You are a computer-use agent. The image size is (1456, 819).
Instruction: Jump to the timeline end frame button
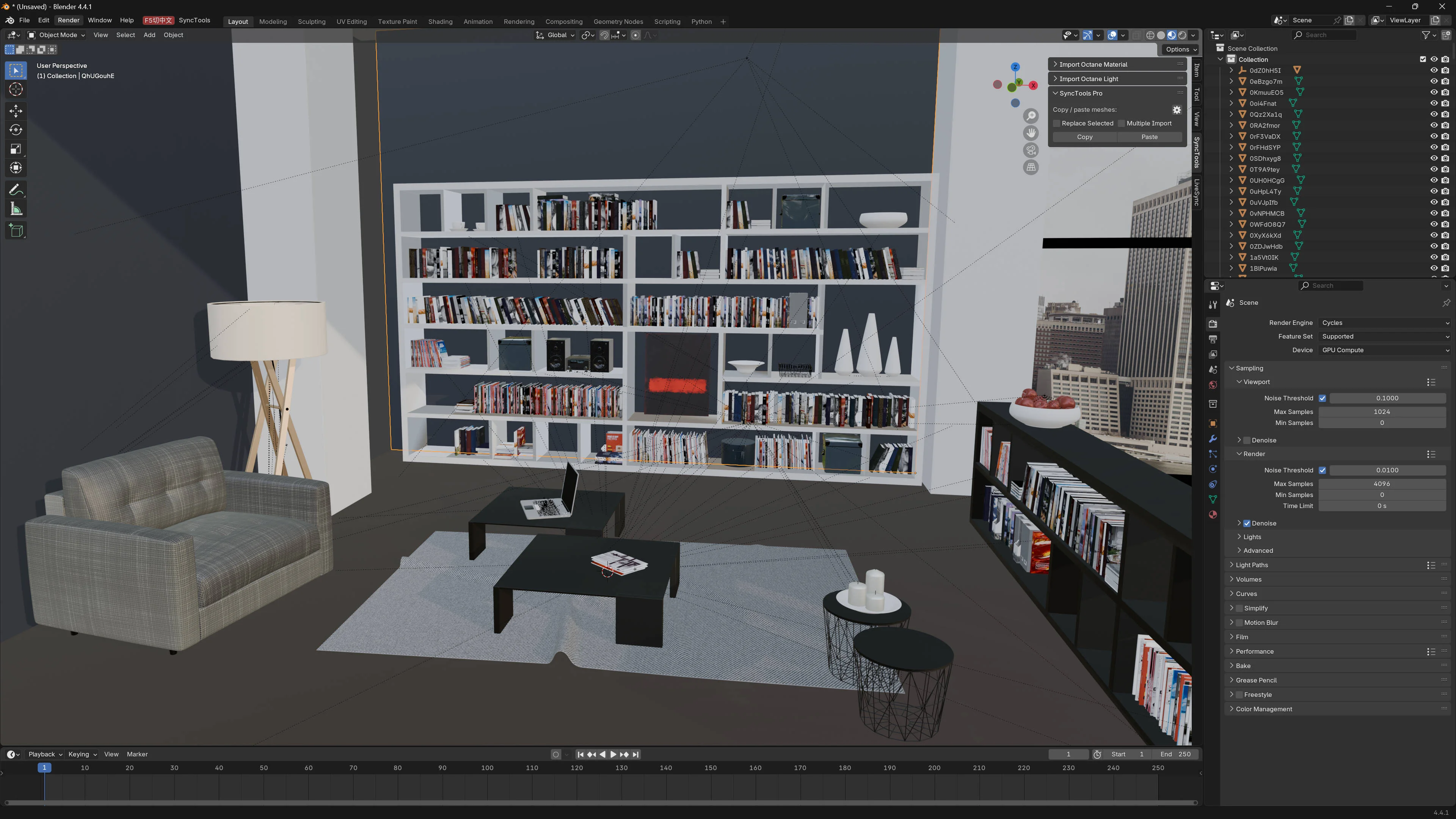click(x=636, y=755)
